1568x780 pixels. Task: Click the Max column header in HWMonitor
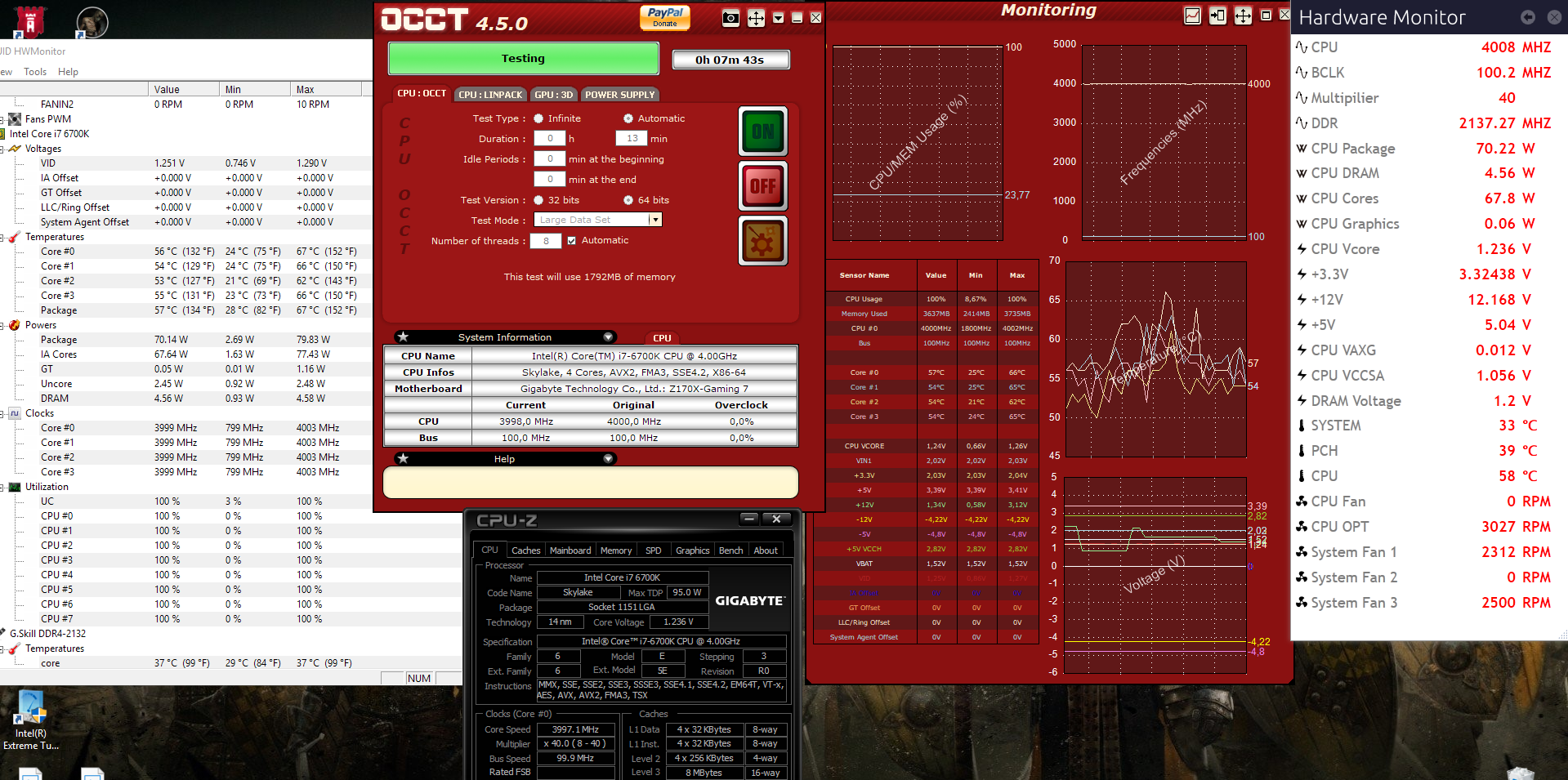[327, 89]
